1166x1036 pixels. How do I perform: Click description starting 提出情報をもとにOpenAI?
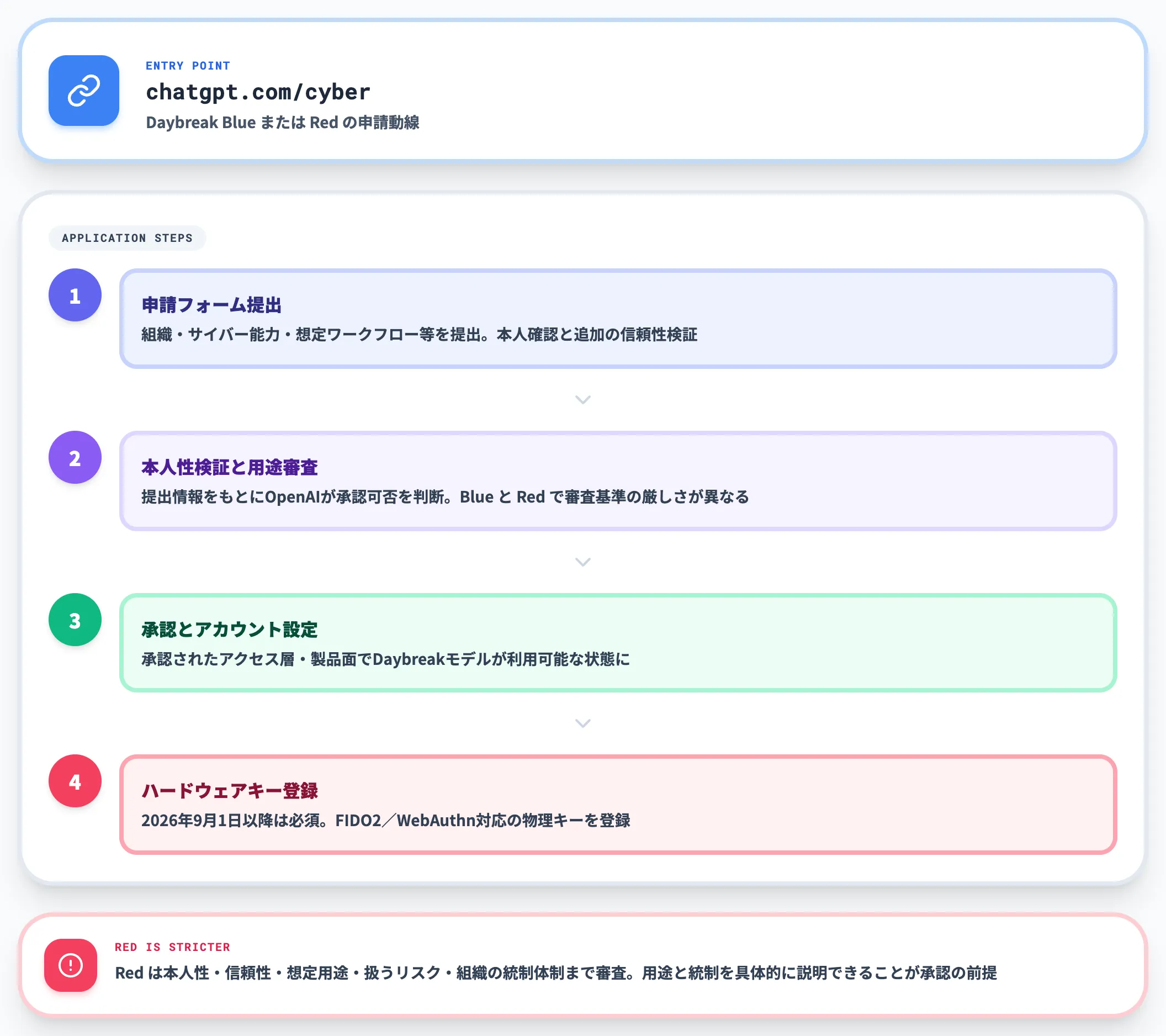point(445,497)
